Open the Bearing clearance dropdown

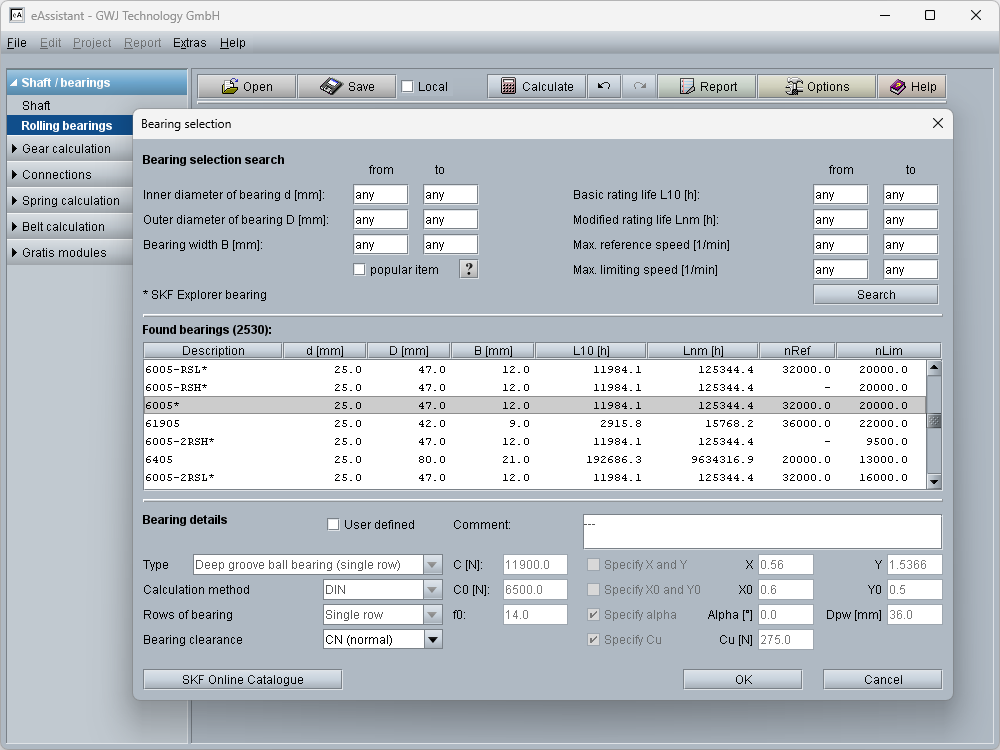(433, 640)
